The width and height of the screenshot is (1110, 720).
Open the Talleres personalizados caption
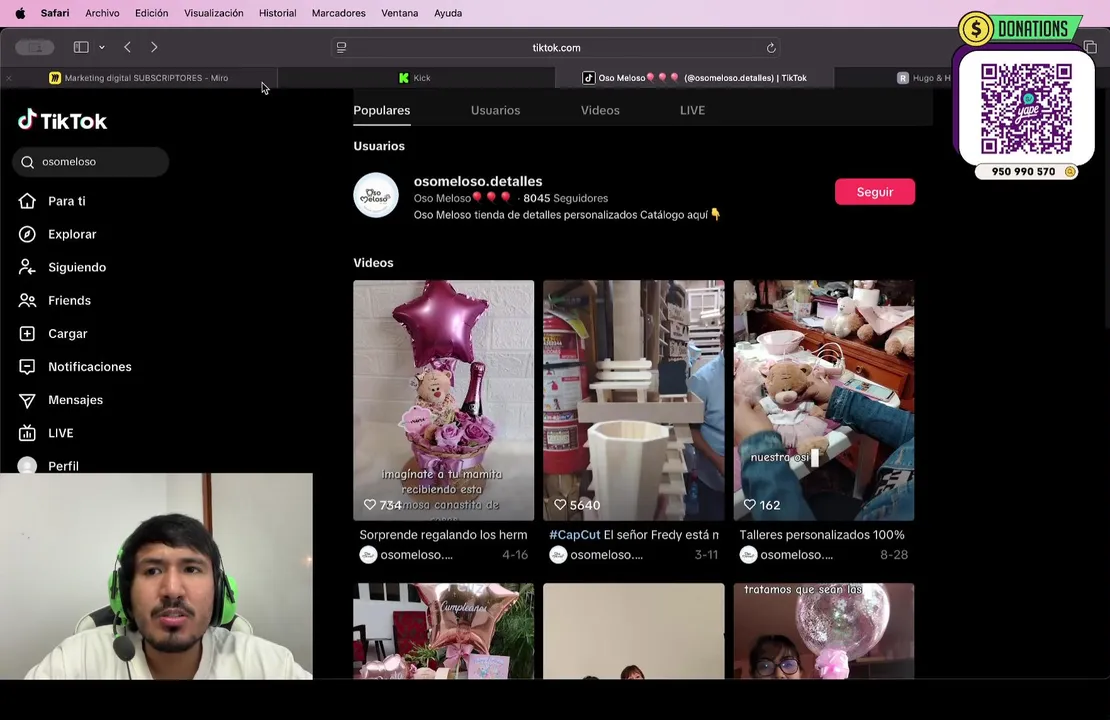(822, 535)
